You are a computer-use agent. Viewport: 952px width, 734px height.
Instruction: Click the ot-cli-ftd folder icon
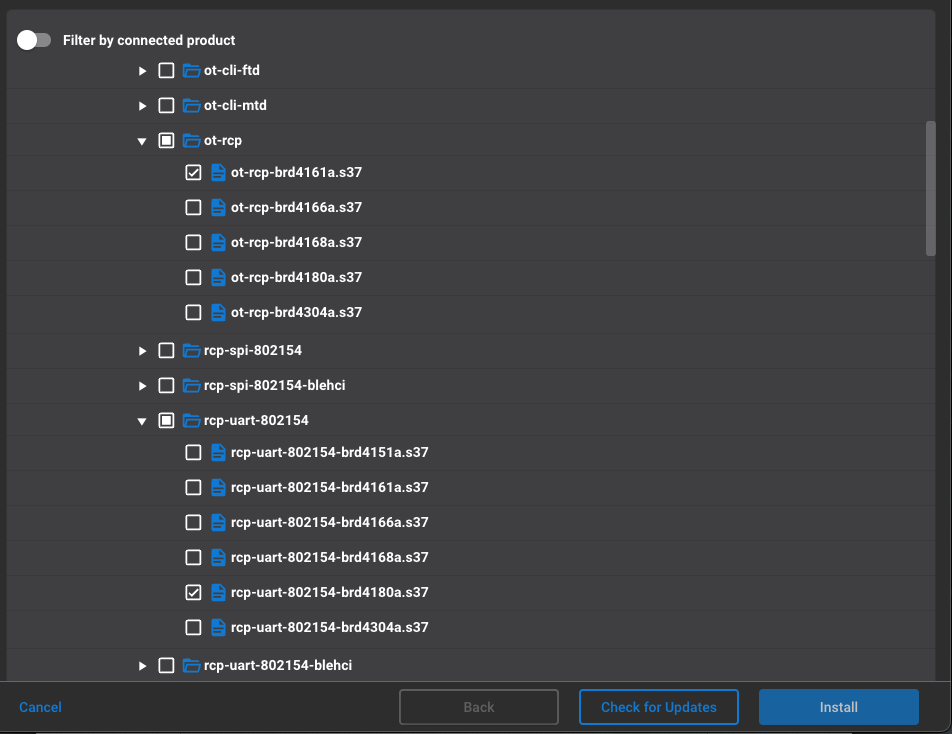coord(190,70)
